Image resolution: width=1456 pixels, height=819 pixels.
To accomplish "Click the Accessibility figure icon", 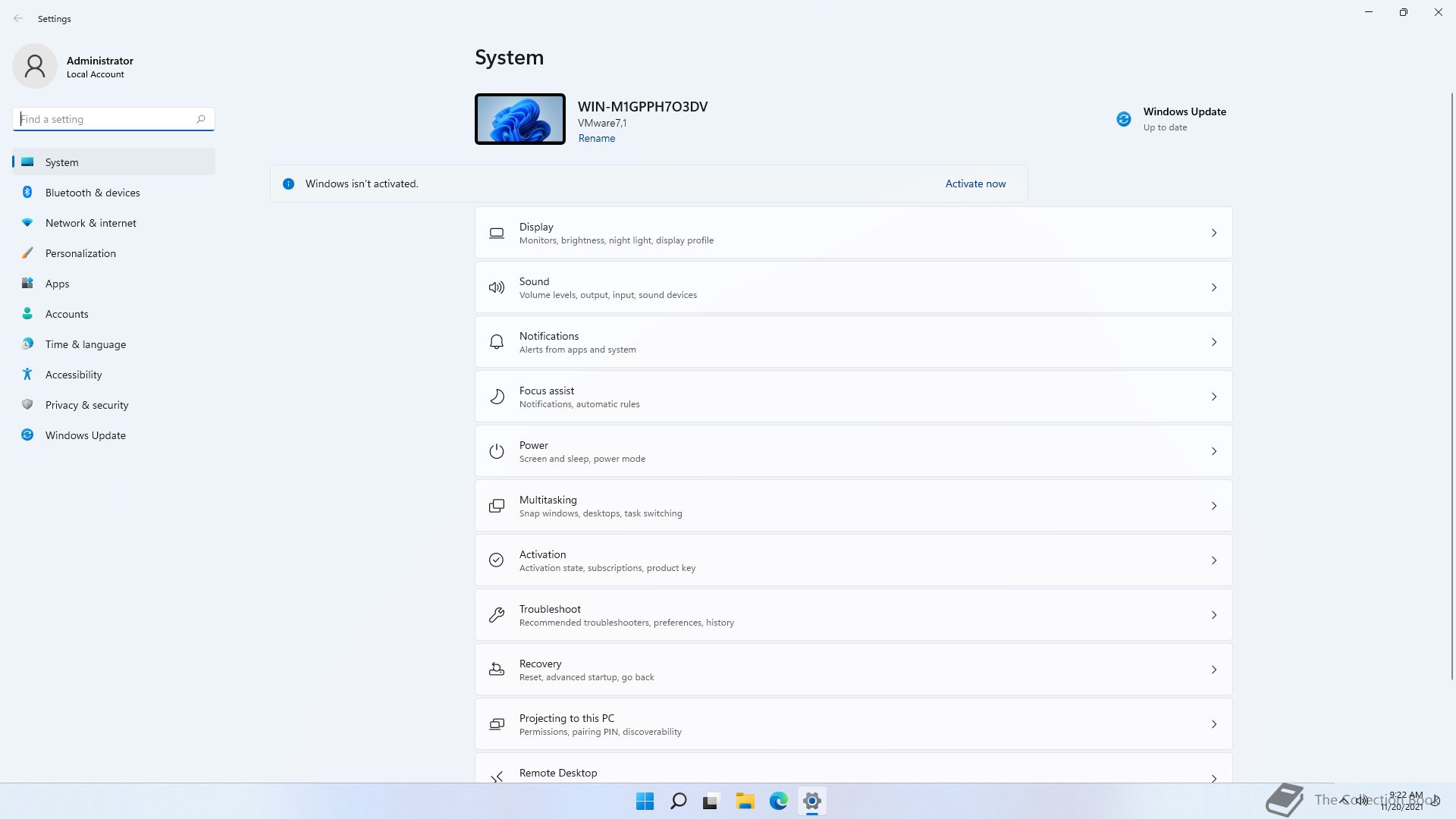I will point(27,375).
